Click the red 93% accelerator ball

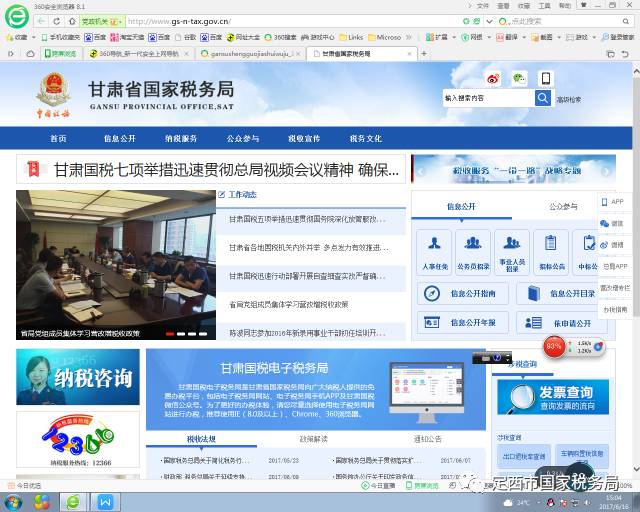click(553, 347)
